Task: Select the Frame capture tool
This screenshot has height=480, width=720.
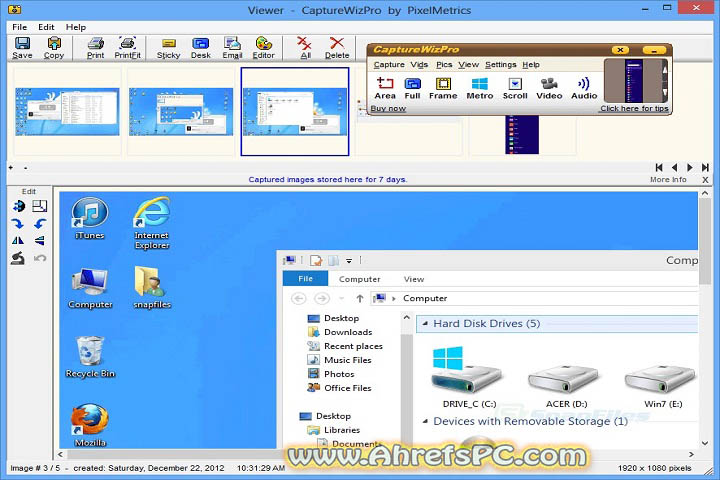Action: point(443,88)
